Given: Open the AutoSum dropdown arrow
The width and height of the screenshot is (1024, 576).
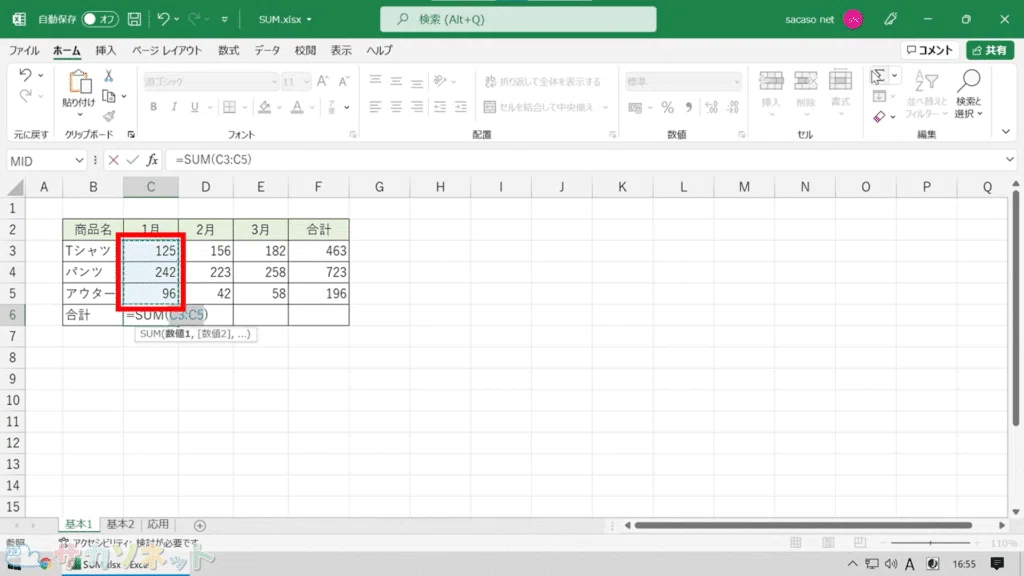Looking at the screenshot, I should (895, 76).
